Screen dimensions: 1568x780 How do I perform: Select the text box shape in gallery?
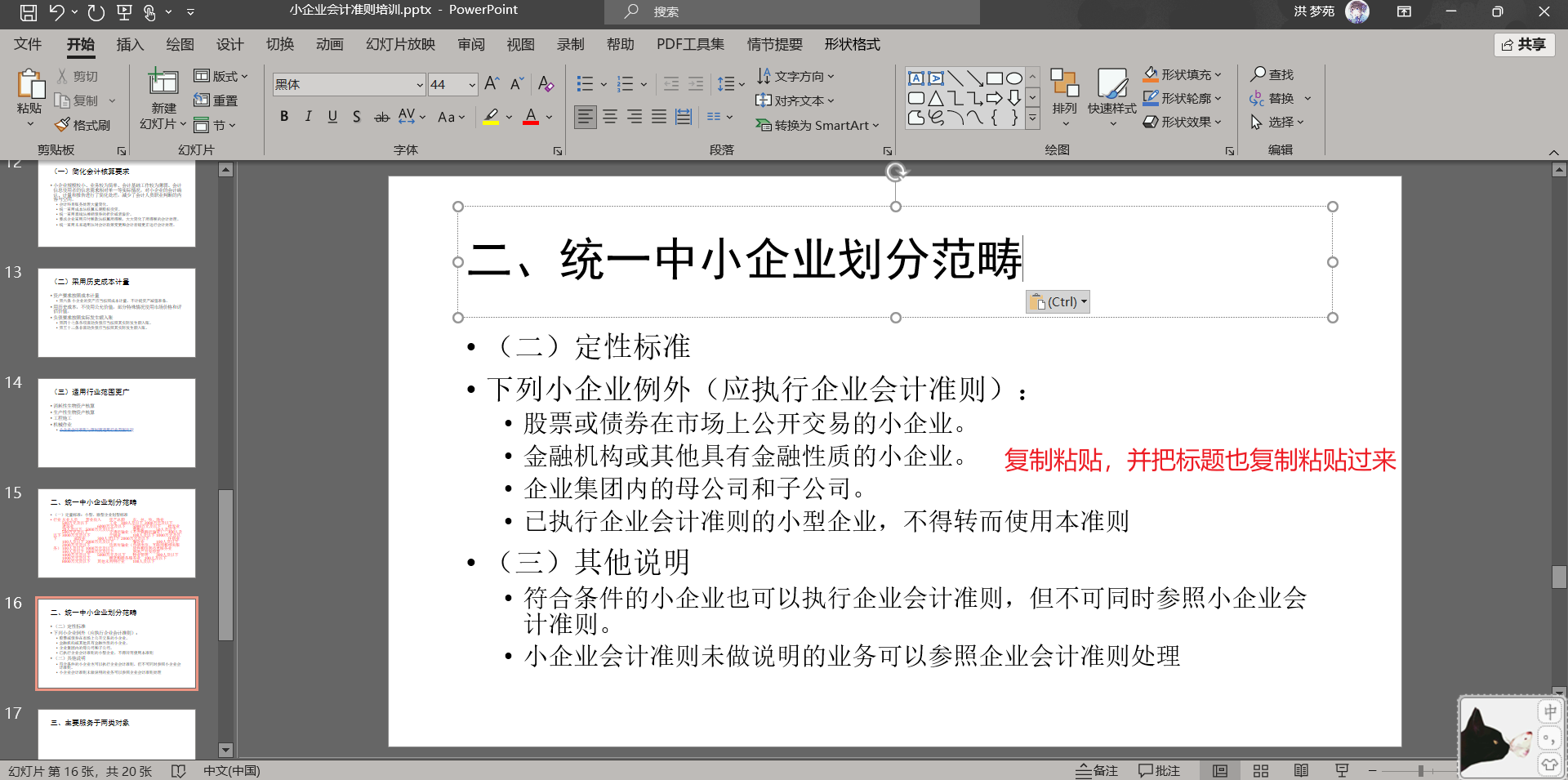point(916,78)
